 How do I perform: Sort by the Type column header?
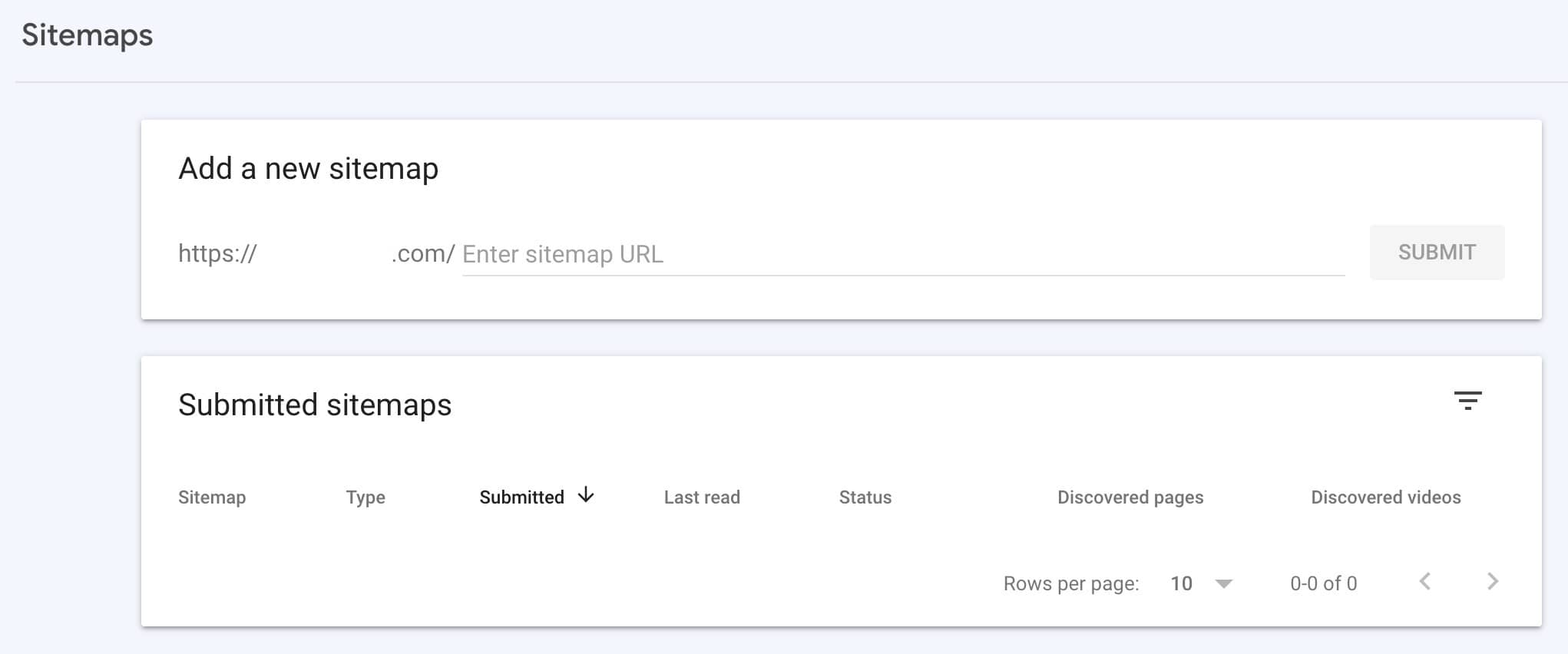[366, 497]
